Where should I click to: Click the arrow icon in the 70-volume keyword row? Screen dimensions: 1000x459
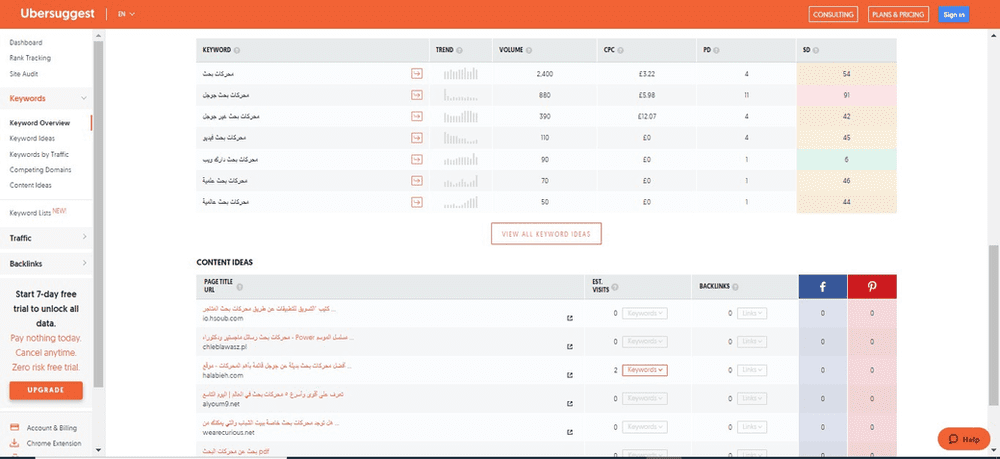416,181
